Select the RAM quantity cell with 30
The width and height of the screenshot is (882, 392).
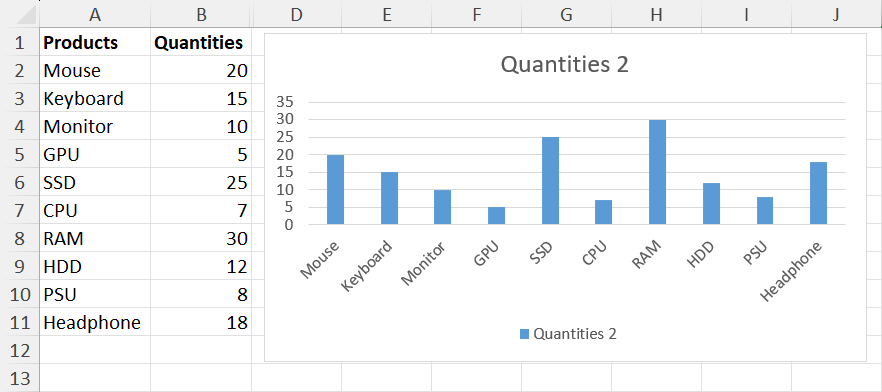tap(201, 239)
